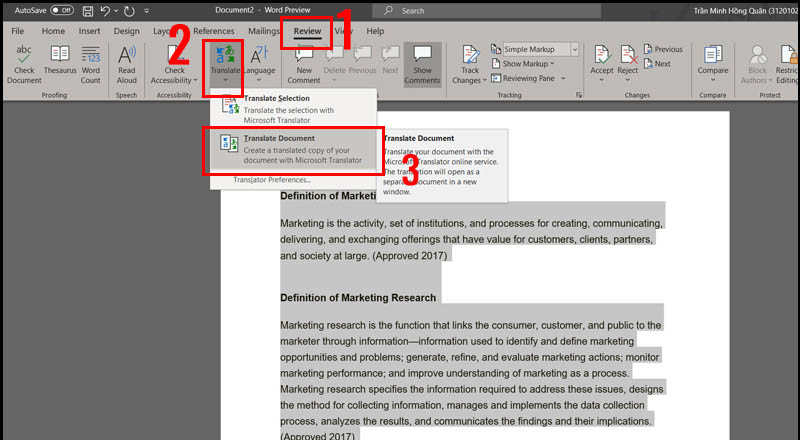The image size is (800, 440).
Task: Accept the tracked change
Action: pos(602,64)
